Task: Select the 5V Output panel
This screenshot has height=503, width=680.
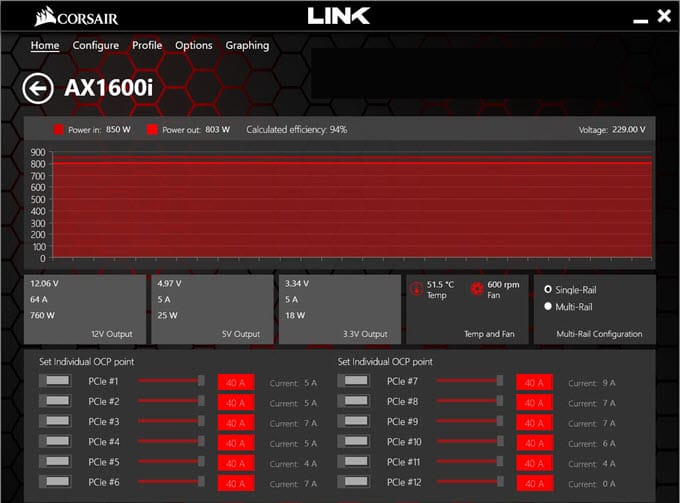Action: click(212, 309)
